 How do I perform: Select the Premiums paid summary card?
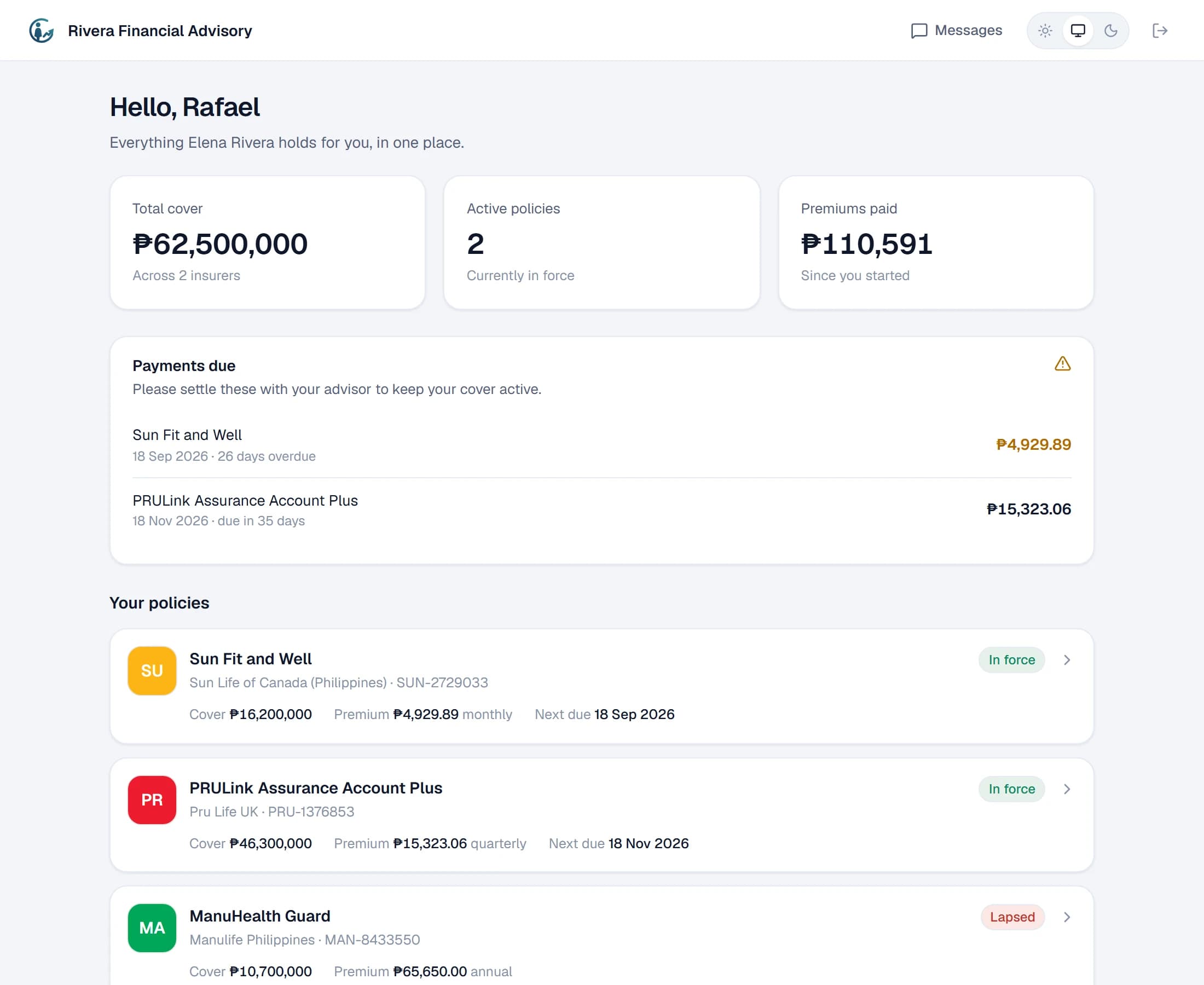coord(936,242)
